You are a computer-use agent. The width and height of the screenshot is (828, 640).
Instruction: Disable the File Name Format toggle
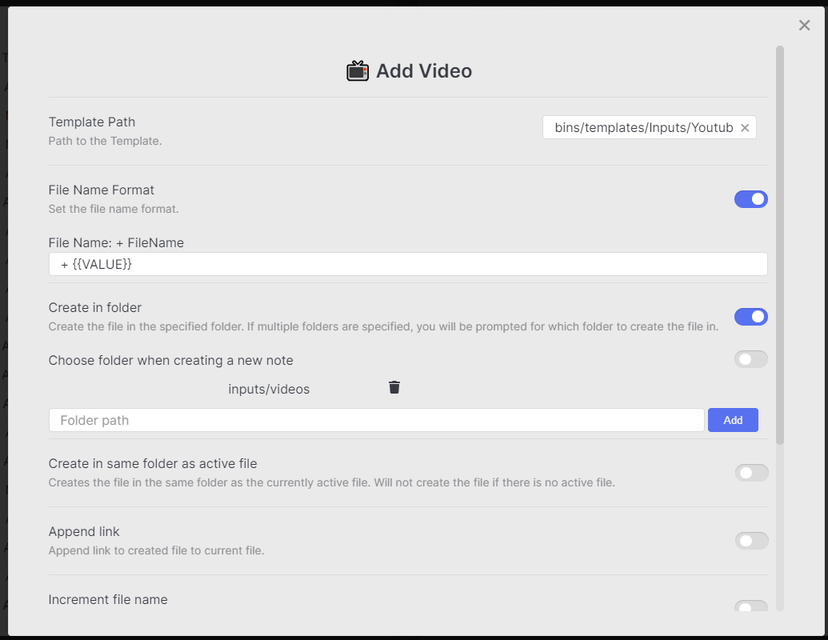[x=751, y=199]
